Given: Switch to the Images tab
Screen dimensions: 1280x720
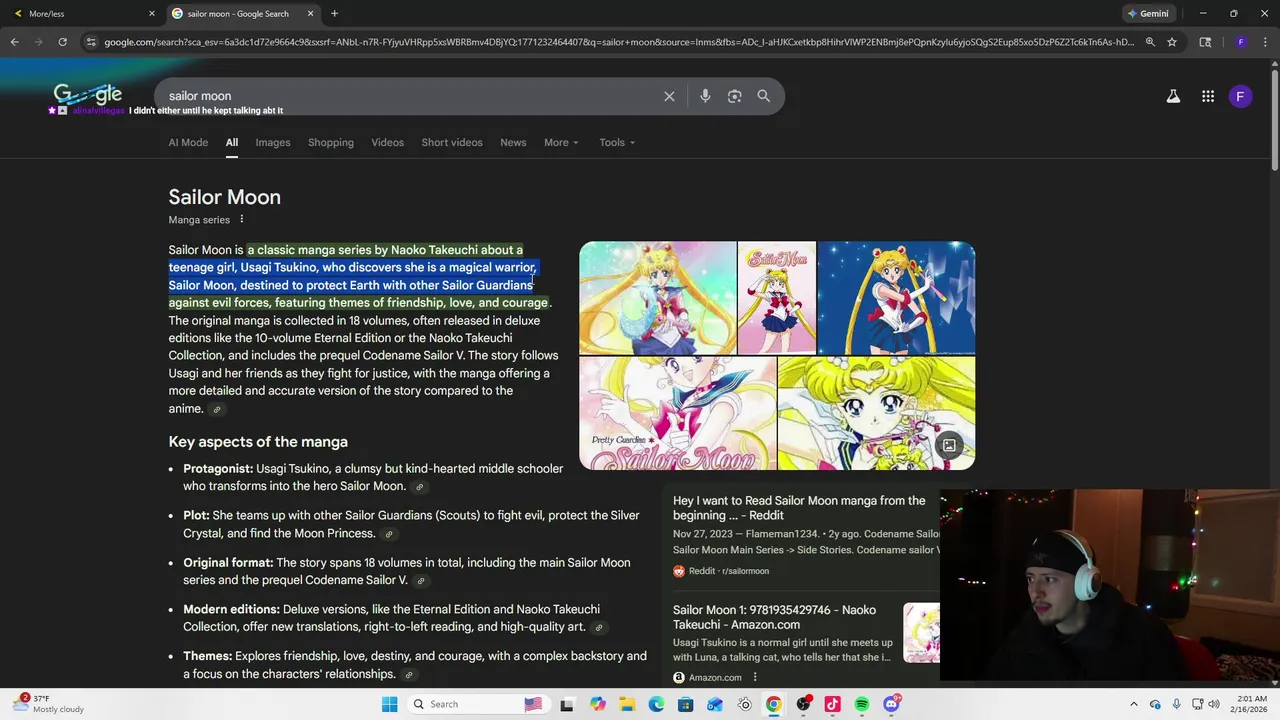Looking at the screenshot, I should 272,142.
